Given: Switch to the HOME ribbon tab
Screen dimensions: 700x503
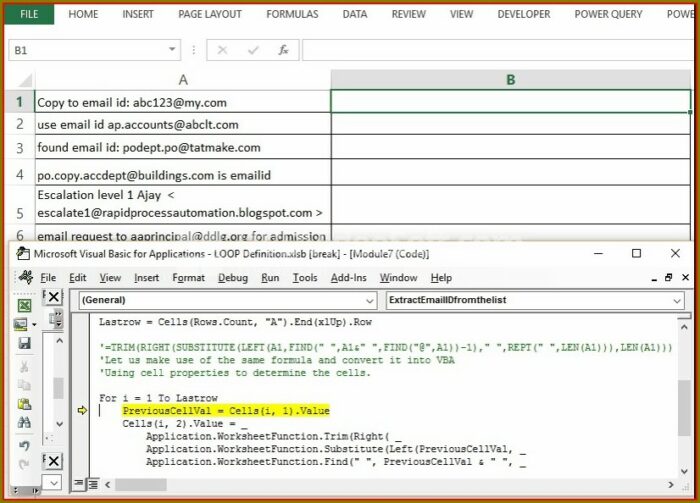Looking at the screenshot, I should tap(83, 14).
